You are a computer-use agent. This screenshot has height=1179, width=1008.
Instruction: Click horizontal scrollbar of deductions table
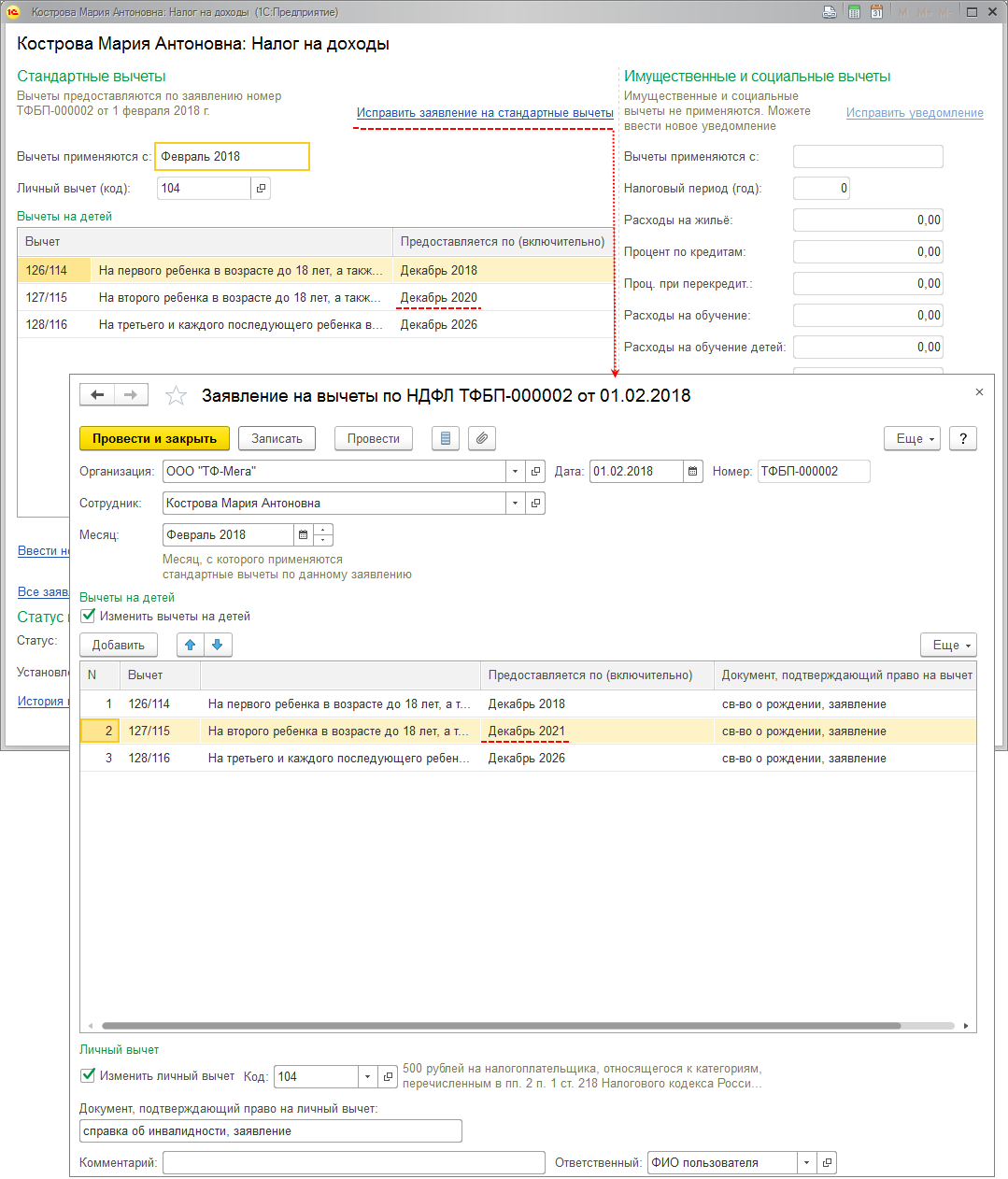[x=501, y=1026]
